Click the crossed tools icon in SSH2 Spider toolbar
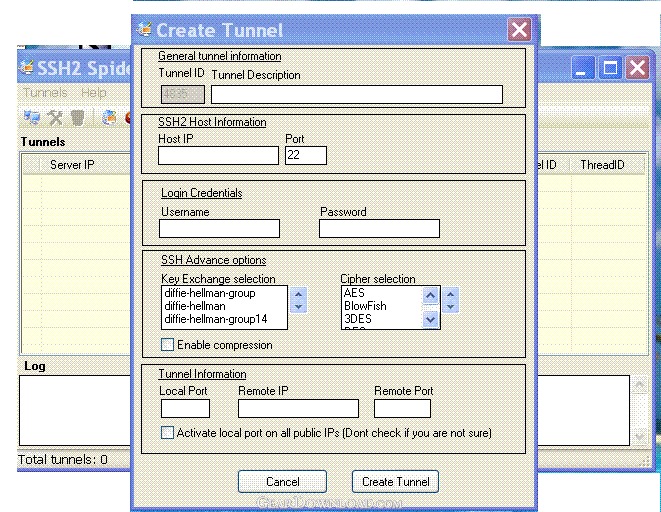 click(x=55, y=118)
